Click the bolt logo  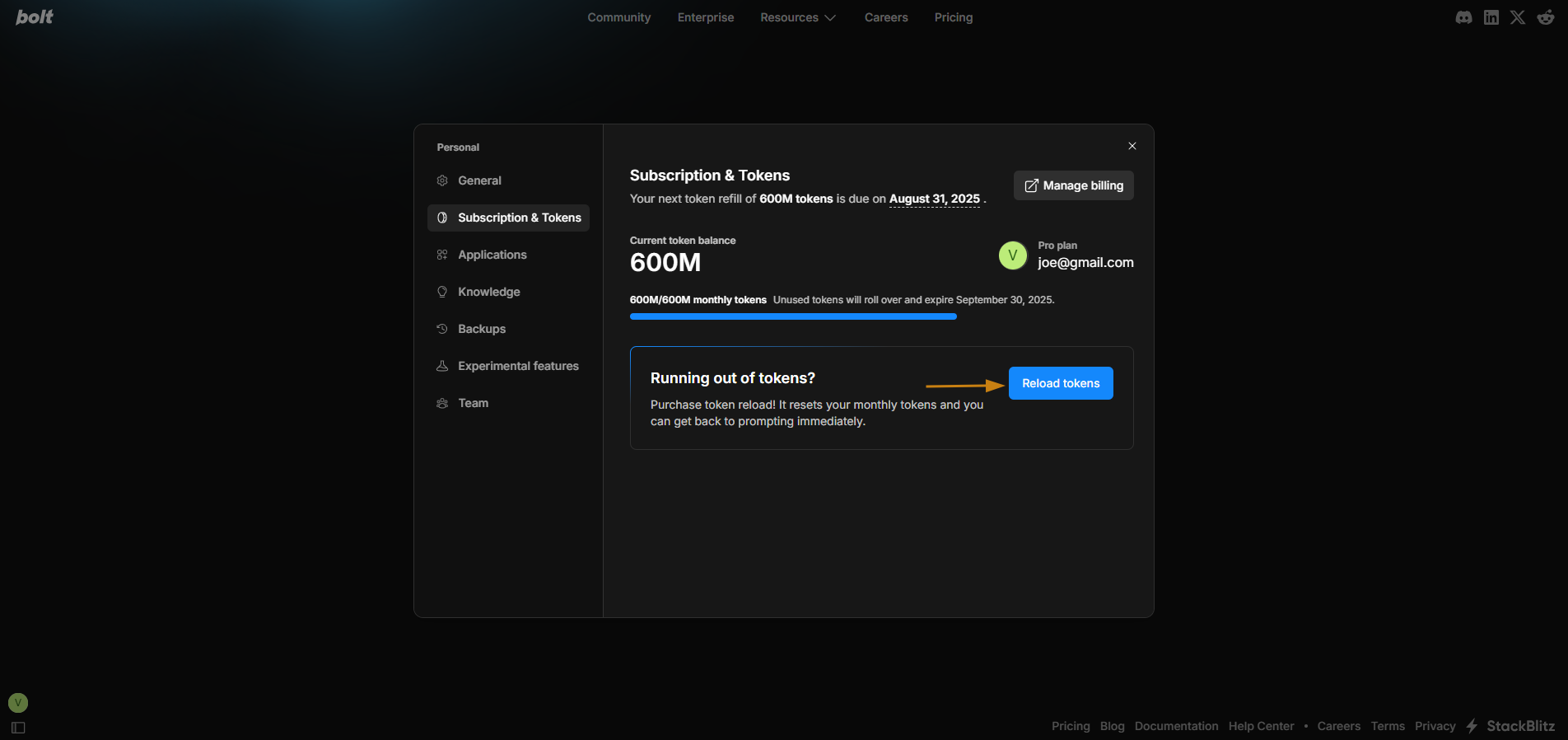click(x=35, y=16)
